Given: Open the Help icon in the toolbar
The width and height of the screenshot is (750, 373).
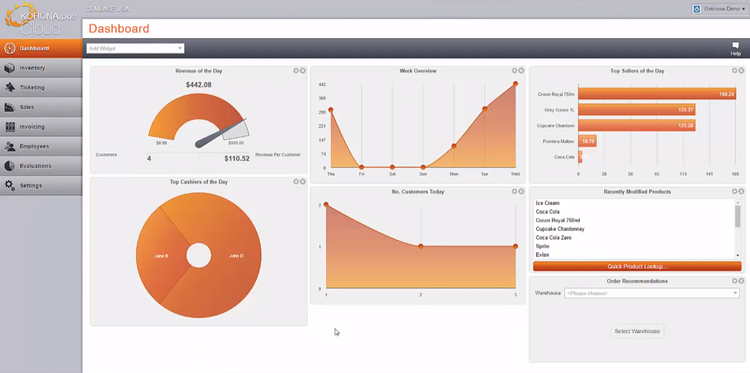Looking at the screenshot, I should pos(735,48).
